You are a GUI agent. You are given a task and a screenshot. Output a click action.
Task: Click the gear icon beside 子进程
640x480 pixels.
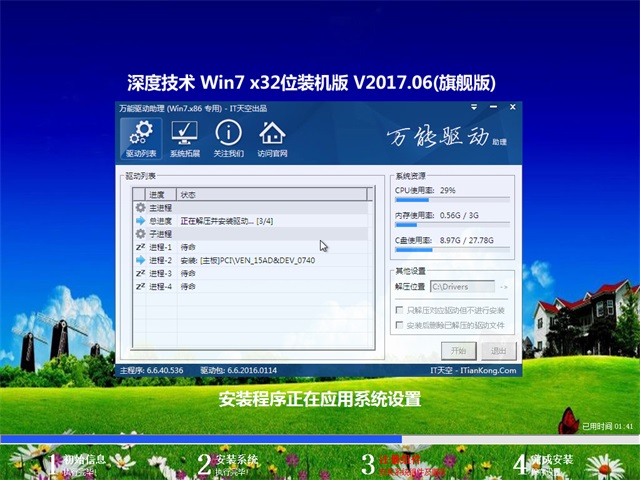point(140,234)
